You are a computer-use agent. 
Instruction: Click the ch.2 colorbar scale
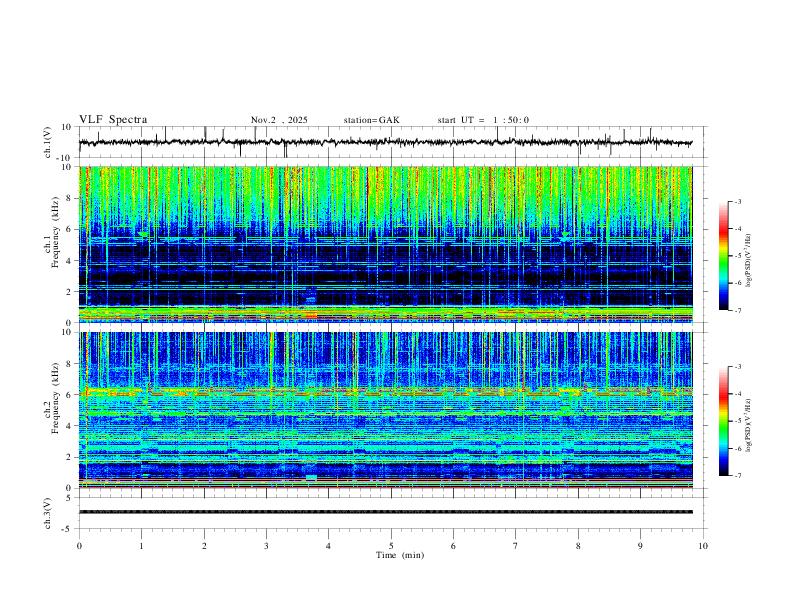tap(723, 421)
